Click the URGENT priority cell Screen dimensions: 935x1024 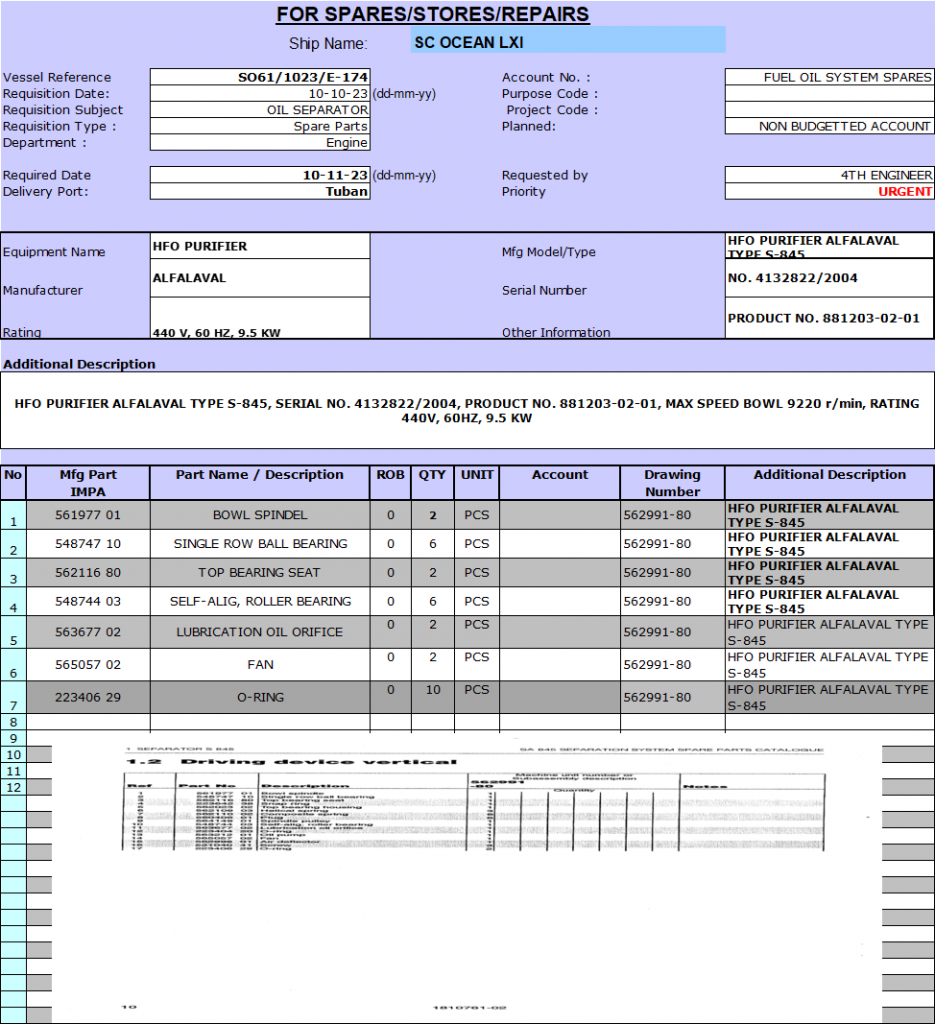pyautogui.click(x=829, y=191)
